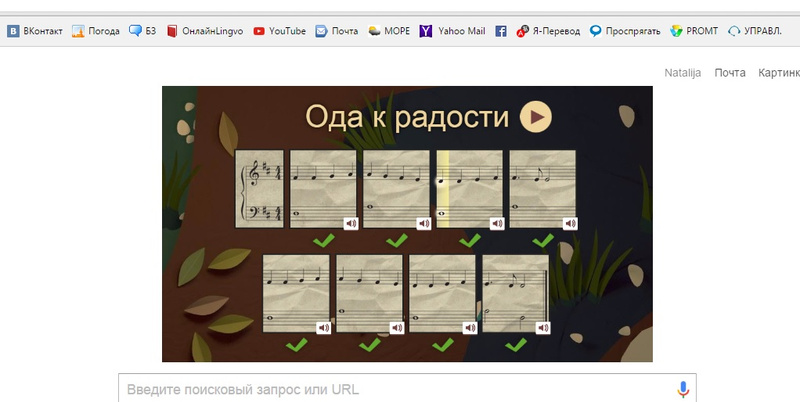Open the Я-Перевод bookmark
The height and width of the screenshot is (402, 800).
pos(548,31)
